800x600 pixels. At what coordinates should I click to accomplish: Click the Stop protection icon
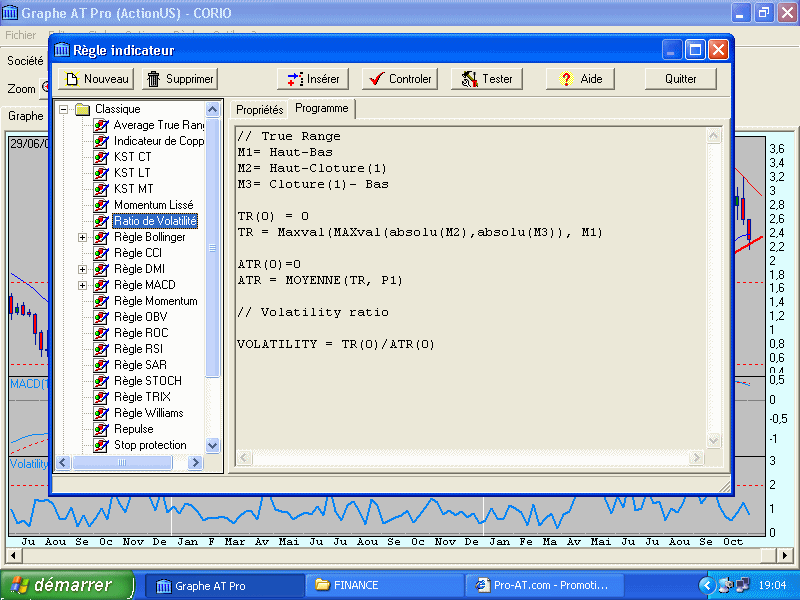[x=101, y=445]
